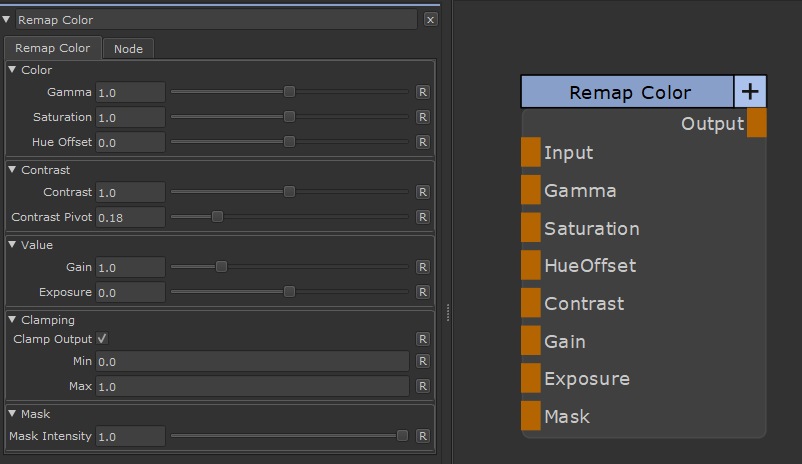Viewport: 802px width, 464px height.
Task: Select the Remap Color tab
Action: 52,48
